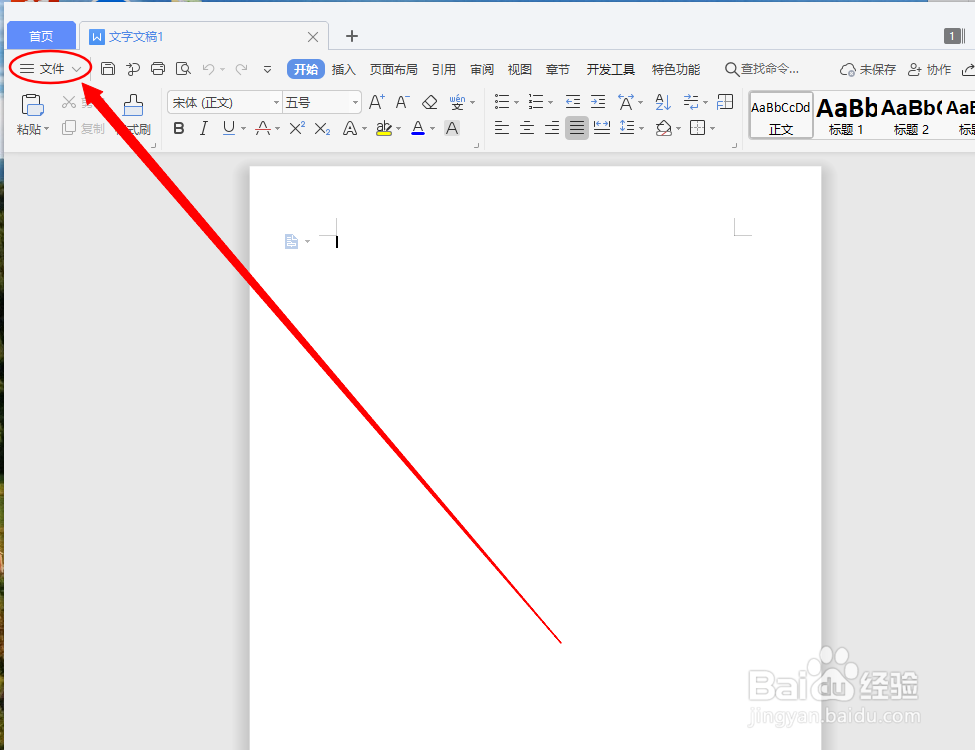Screen dimensions: 975x750
Task: Apply the blue font color
Action: coord(418,128)
